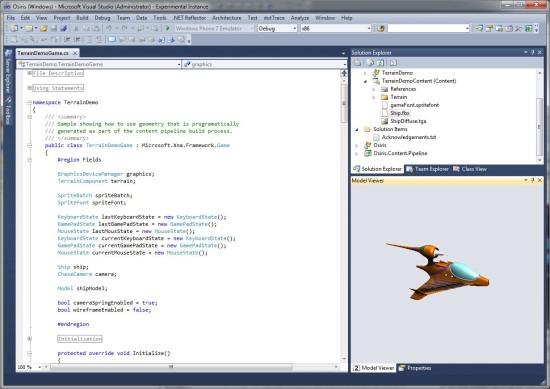Pin the Solution Explorer panel
This screenshot has height=389, width=550.
(x=532, y=52)
